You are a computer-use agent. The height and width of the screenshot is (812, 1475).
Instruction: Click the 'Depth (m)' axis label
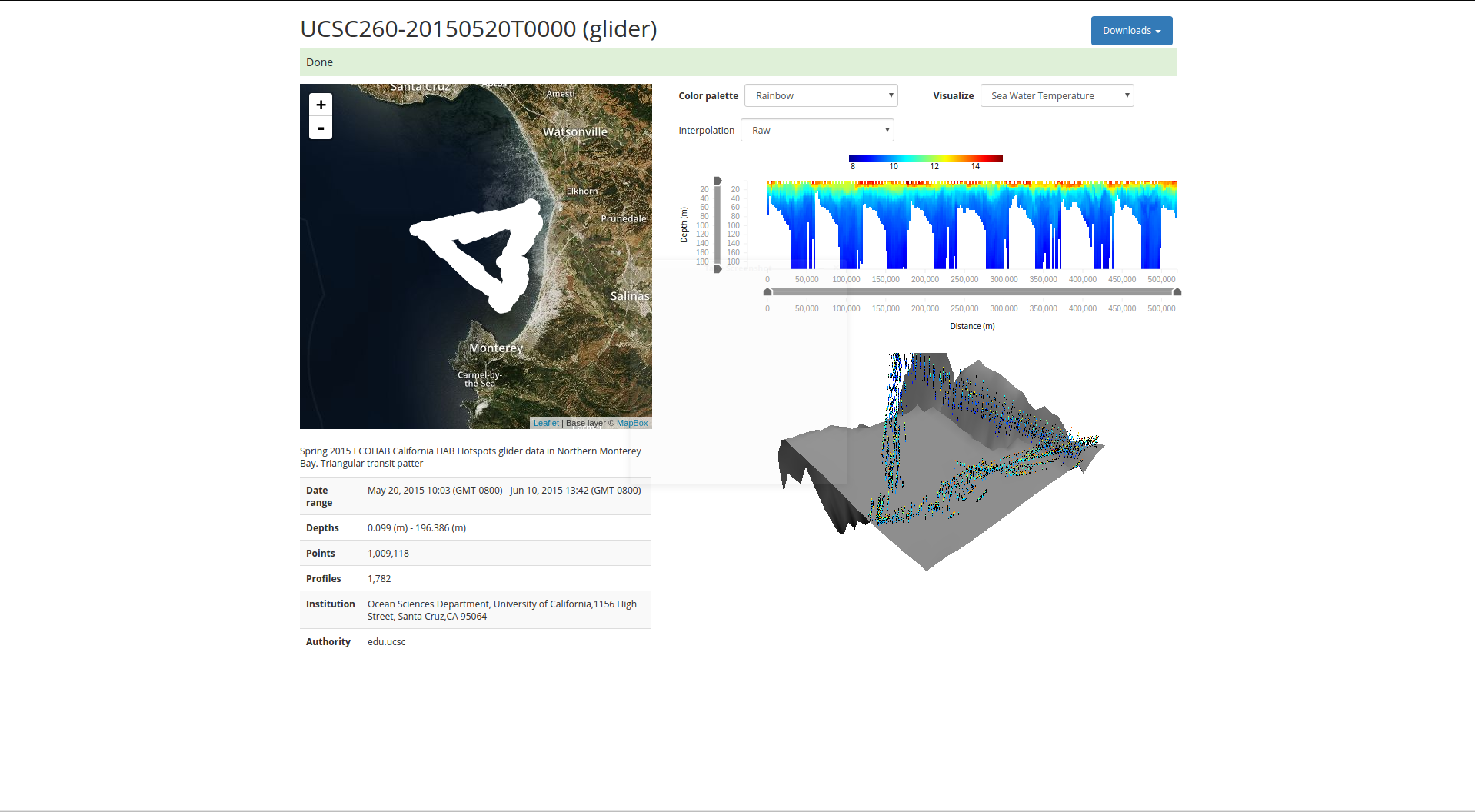(684, 225)
